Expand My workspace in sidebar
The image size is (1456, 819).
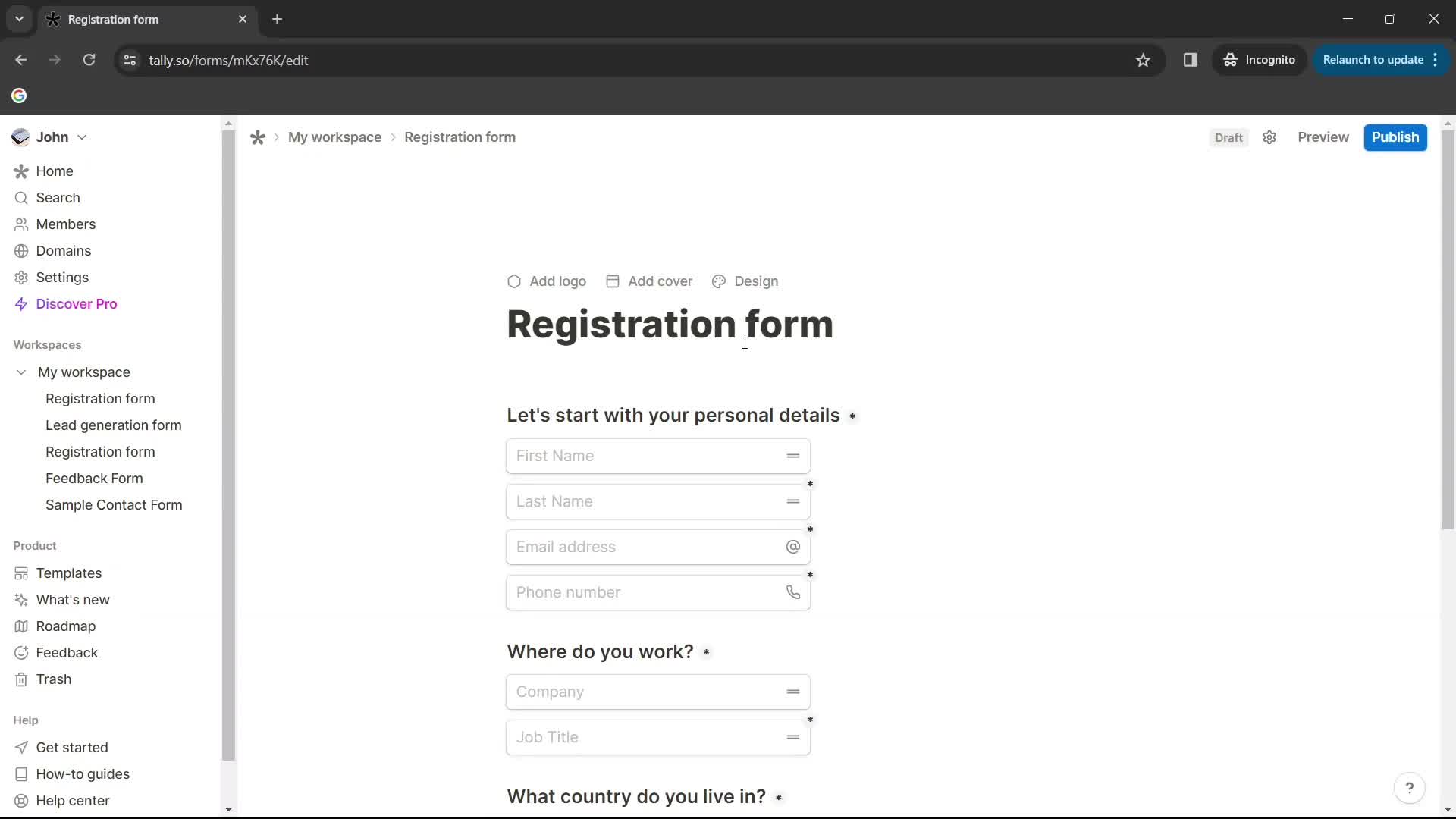21,372
